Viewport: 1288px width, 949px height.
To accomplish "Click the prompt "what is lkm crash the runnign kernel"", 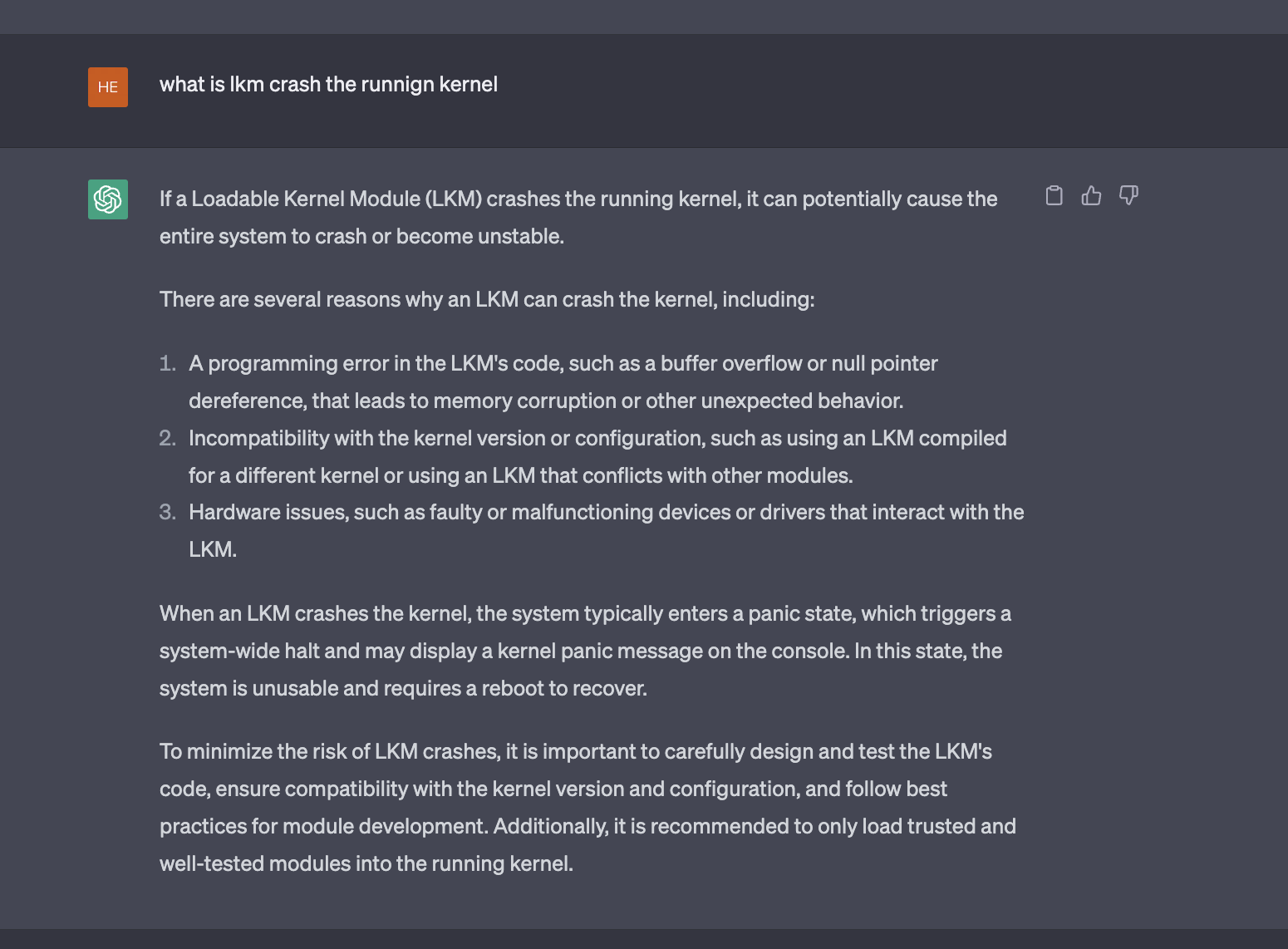I will (x=328, y=85).
